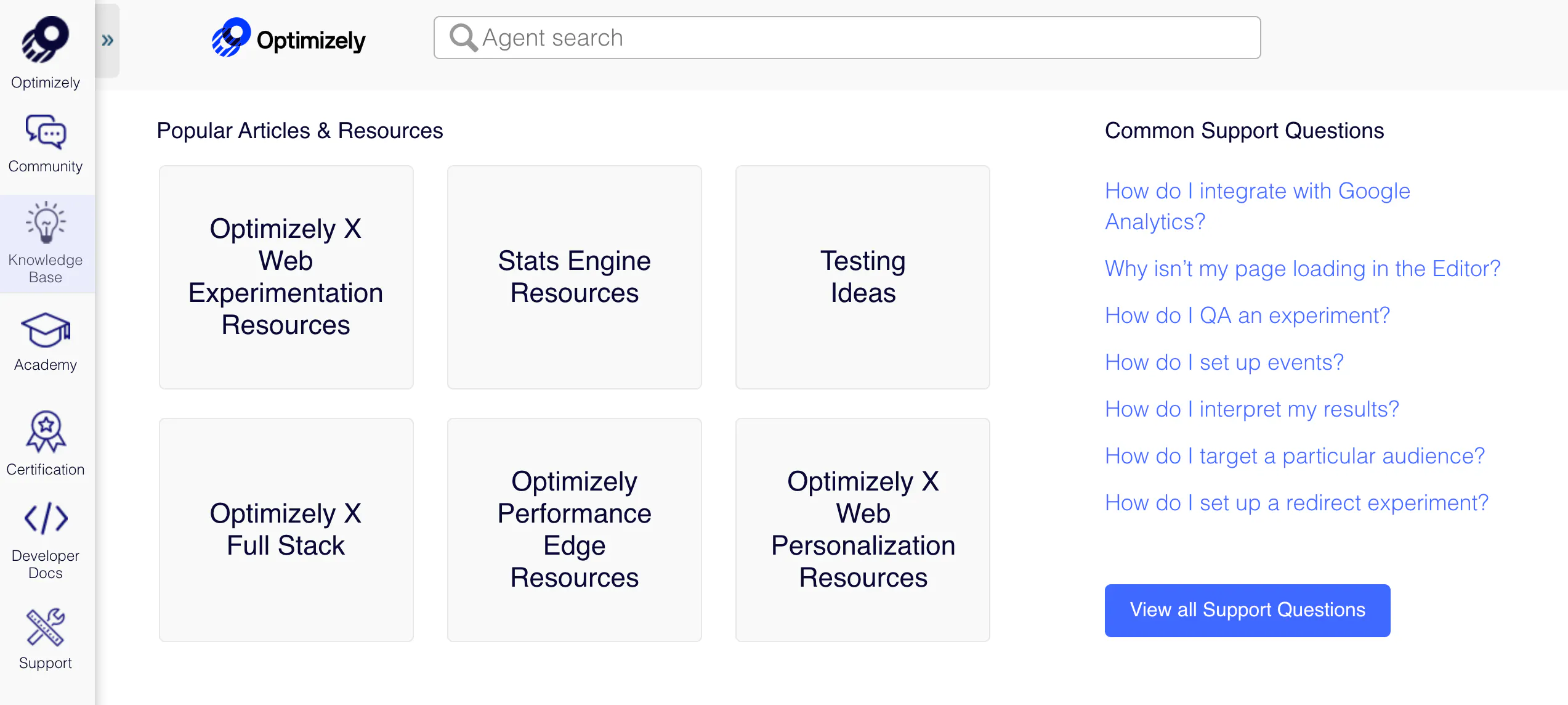Open the Developer Docs code brackets icon

[46, 518]
